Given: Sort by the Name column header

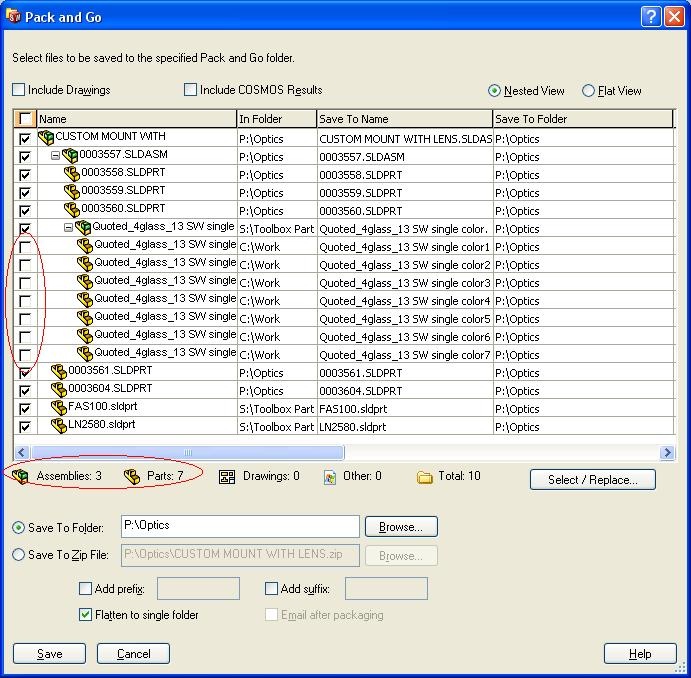Looking at the screenshot, I should coord(137,119).
